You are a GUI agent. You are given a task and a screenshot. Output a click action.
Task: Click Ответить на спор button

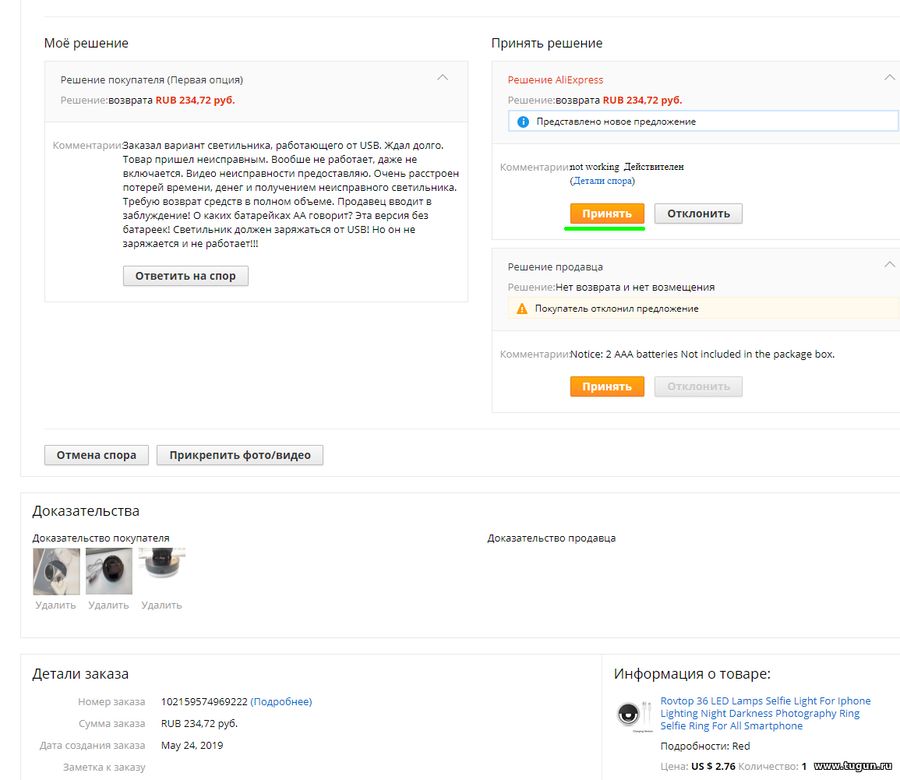click(185, 276)
